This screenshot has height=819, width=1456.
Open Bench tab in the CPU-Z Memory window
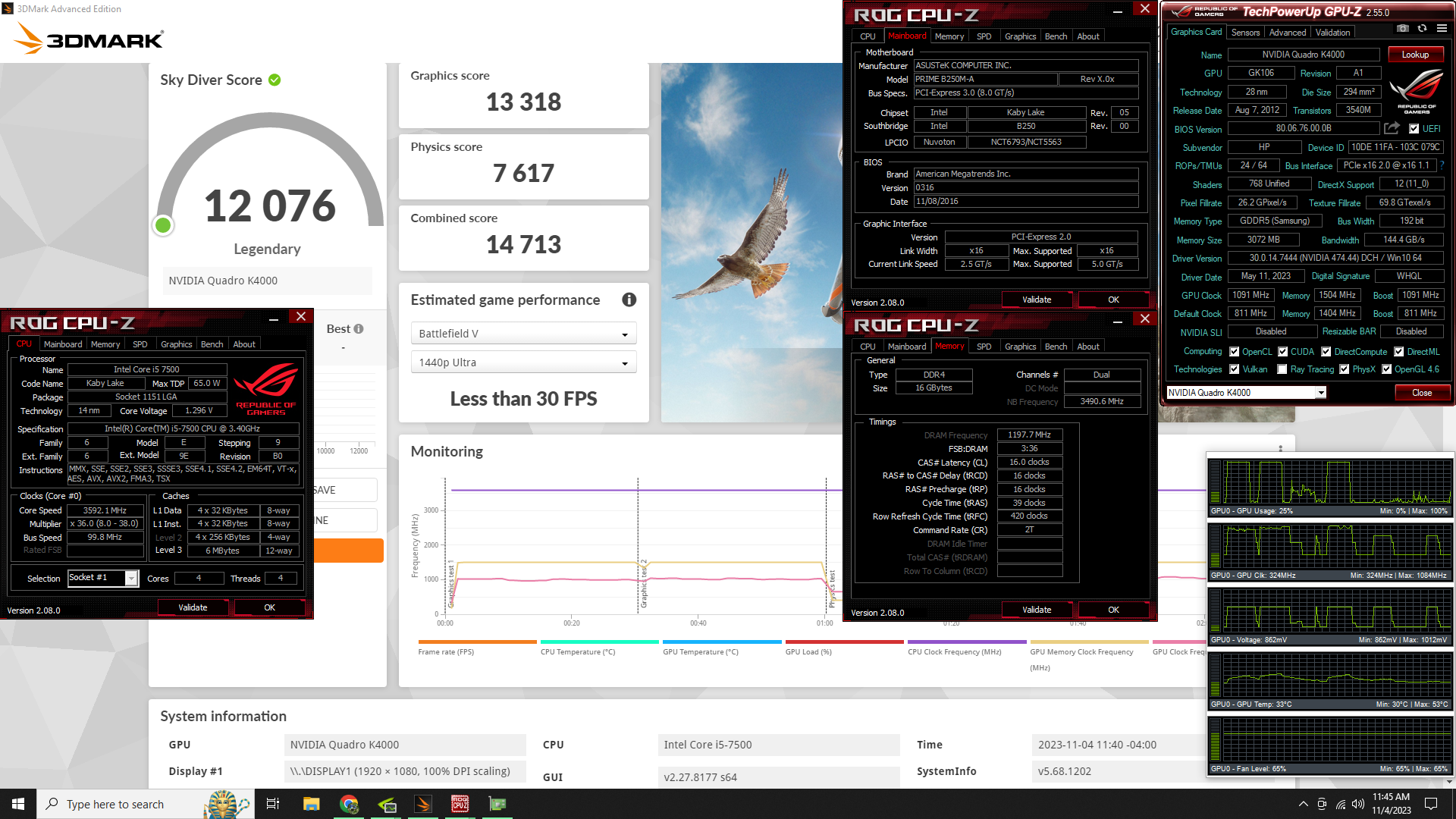point(1056,347)
